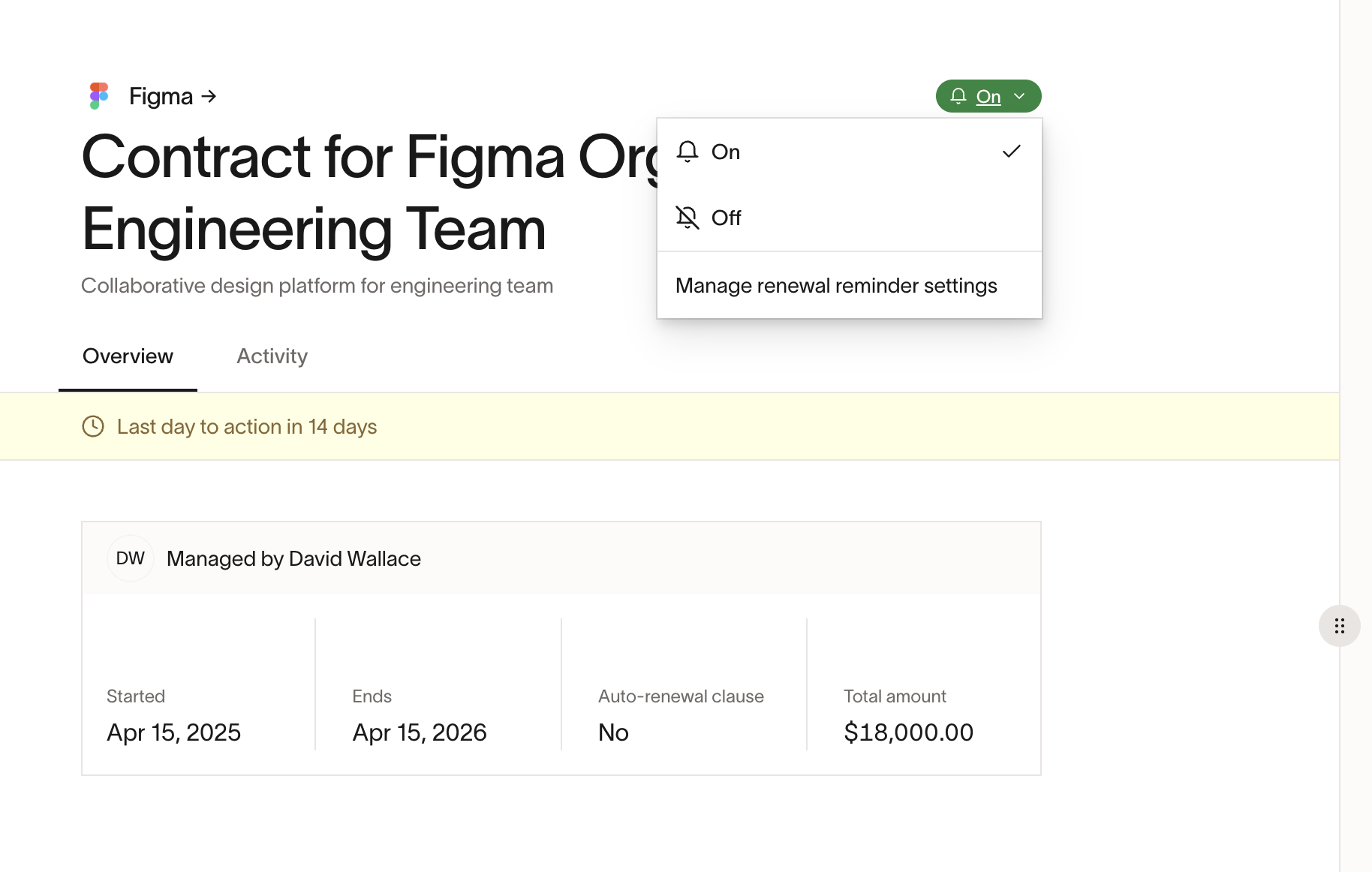Click the clock icon in the yellow banner
This screenshot has width=1372, height=872.
[93, 426]
